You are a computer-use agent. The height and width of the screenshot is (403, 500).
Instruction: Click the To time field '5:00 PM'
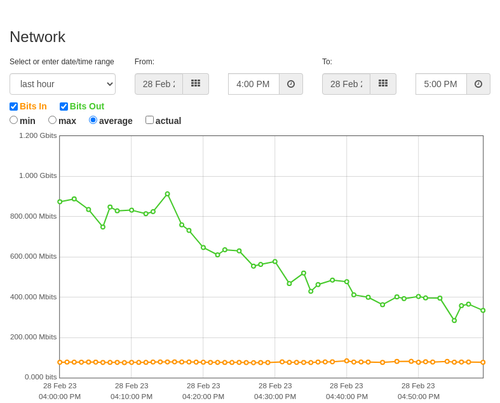pyautogui.click(x=441, y=84)
